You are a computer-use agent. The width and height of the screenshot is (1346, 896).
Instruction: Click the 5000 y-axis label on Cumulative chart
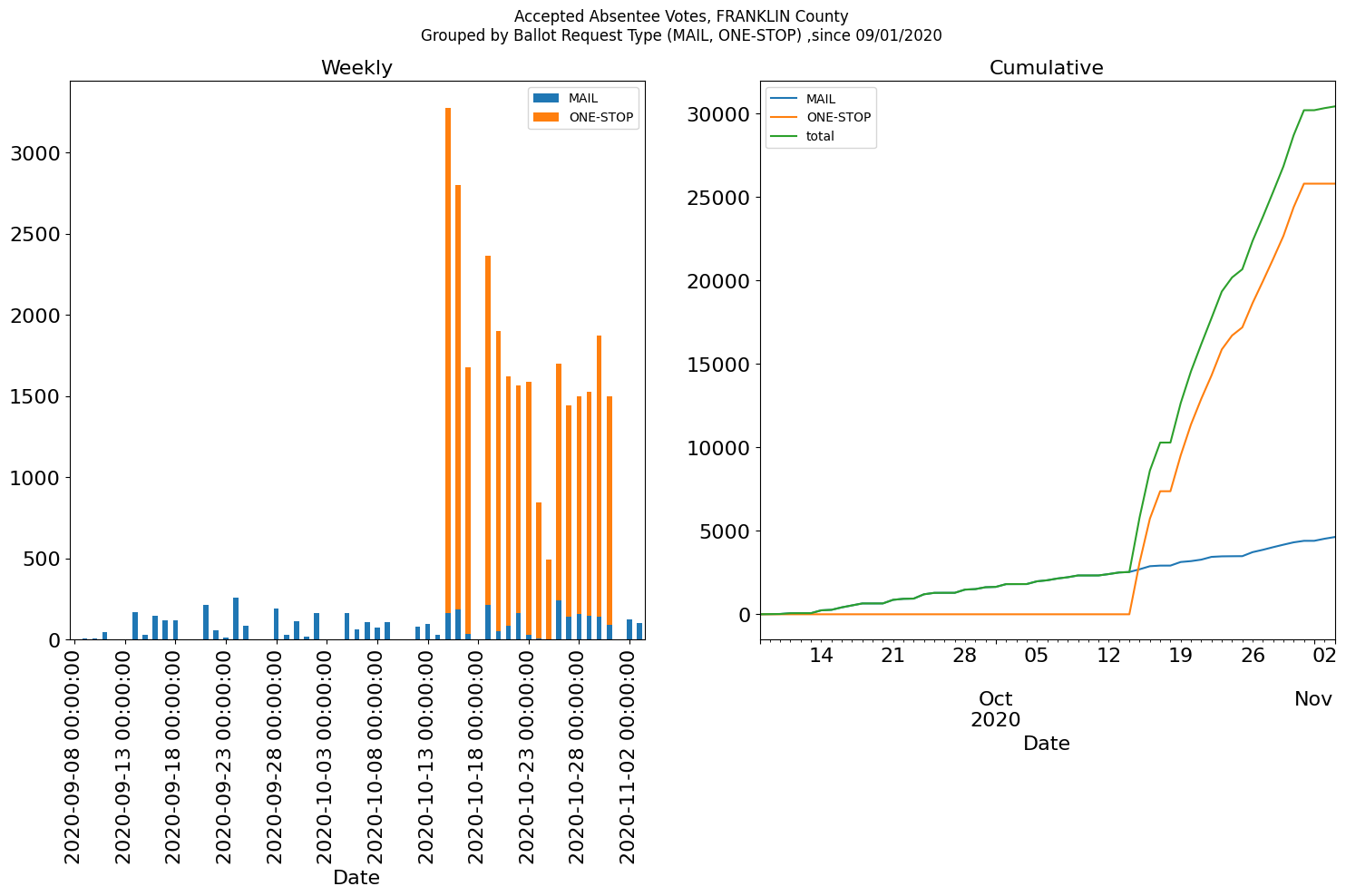[x=725, y=531]
